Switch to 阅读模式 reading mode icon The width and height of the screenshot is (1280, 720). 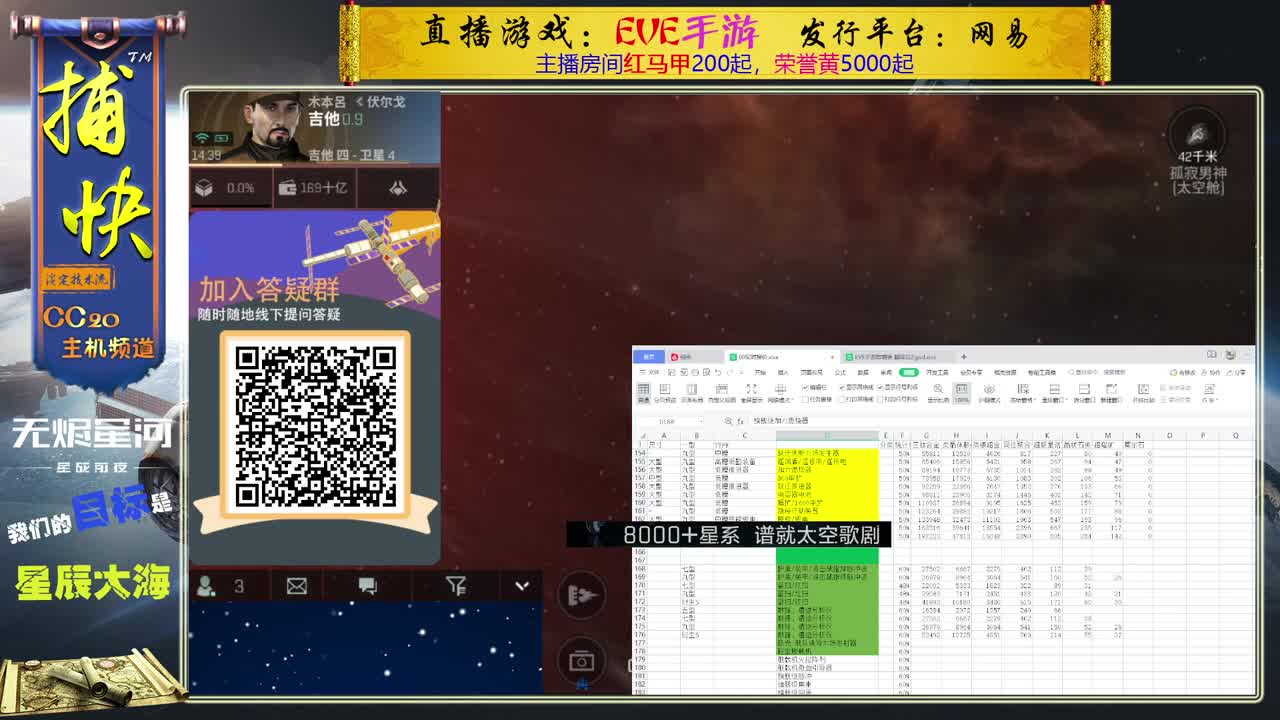click(x=780, y=390)
